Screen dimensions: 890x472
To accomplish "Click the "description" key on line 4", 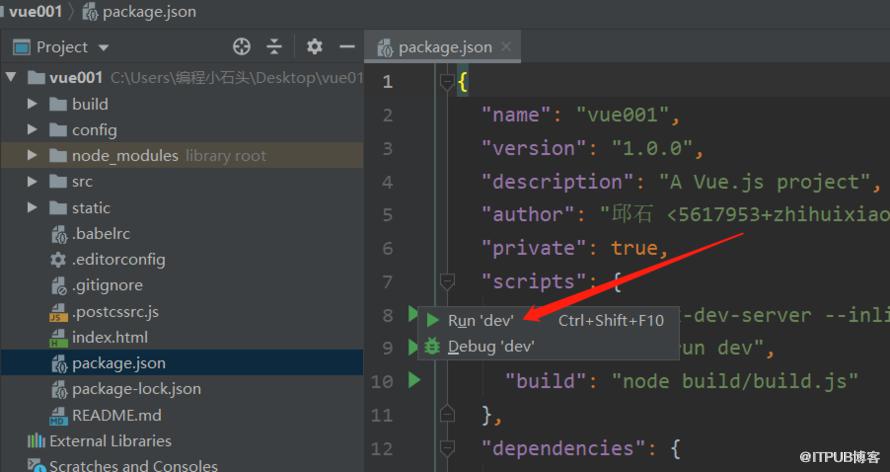I will pos(557,182).
